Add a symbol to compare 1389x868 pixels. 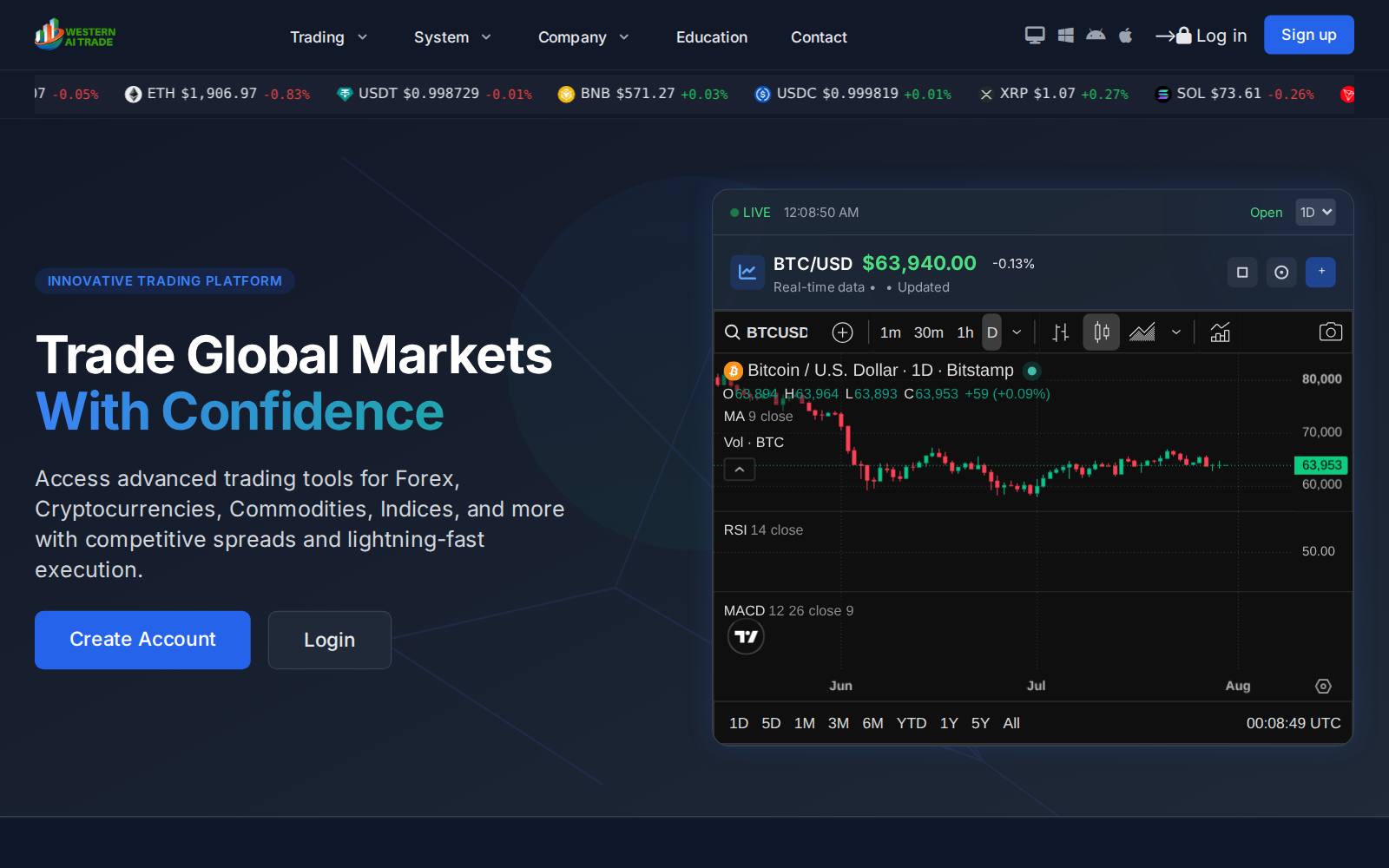[842, 332]
